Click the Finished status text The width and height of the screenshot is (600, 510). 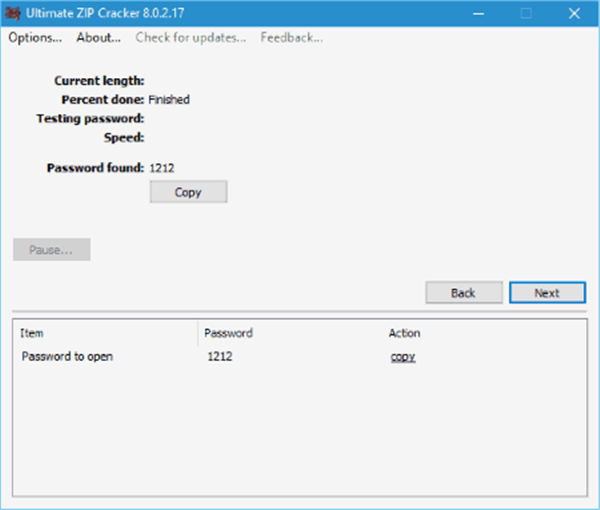pos(169,100)
